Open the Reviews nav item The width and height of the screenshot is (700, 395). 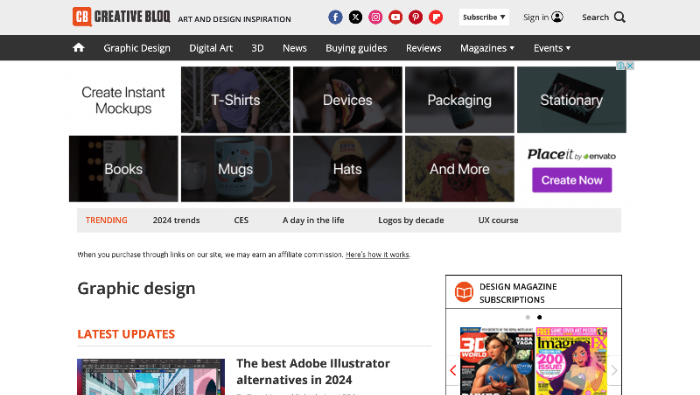click(424, 48)
